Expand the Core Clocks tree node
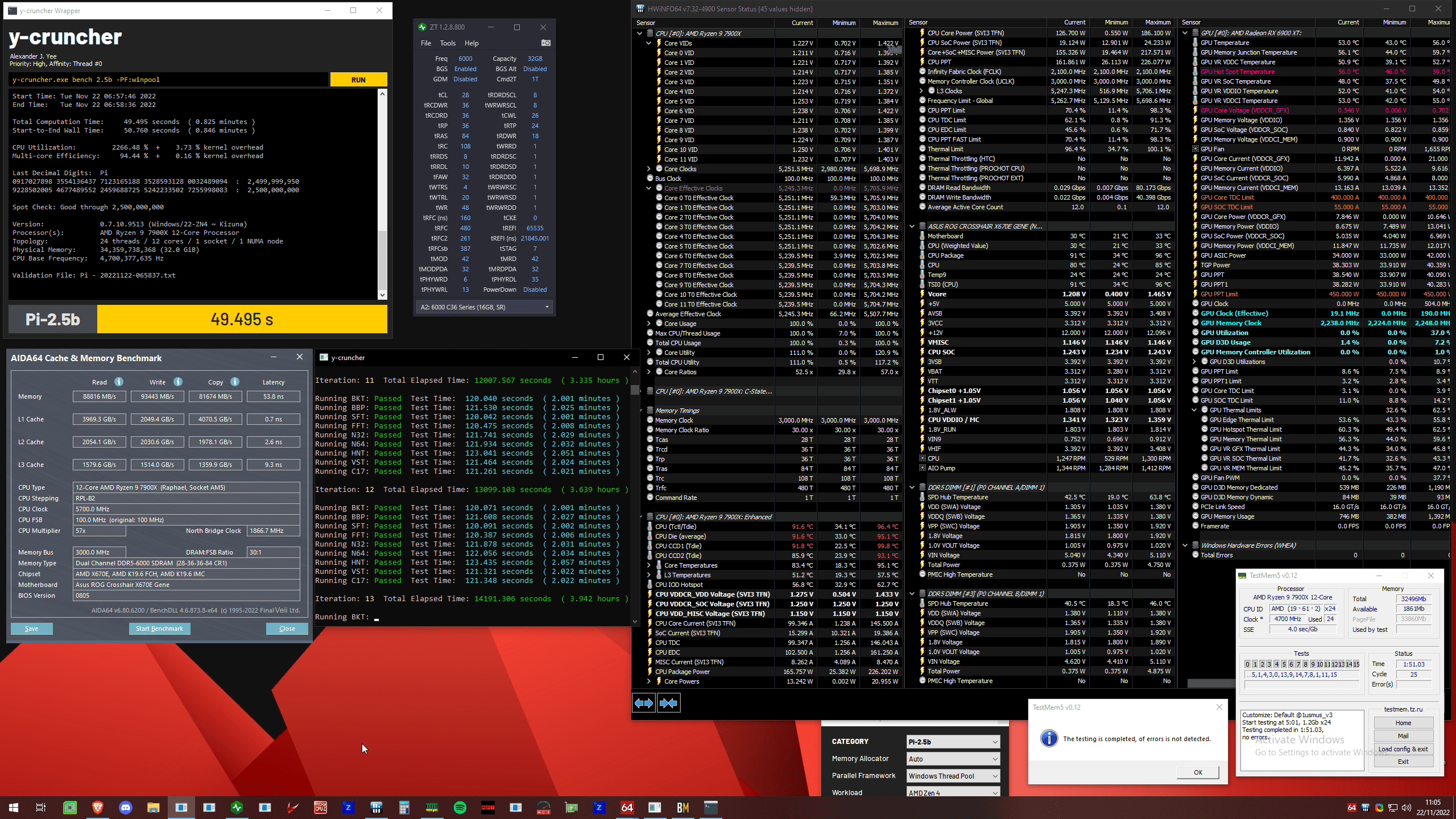Screen dimensions: 1456x819 (648, 169)
